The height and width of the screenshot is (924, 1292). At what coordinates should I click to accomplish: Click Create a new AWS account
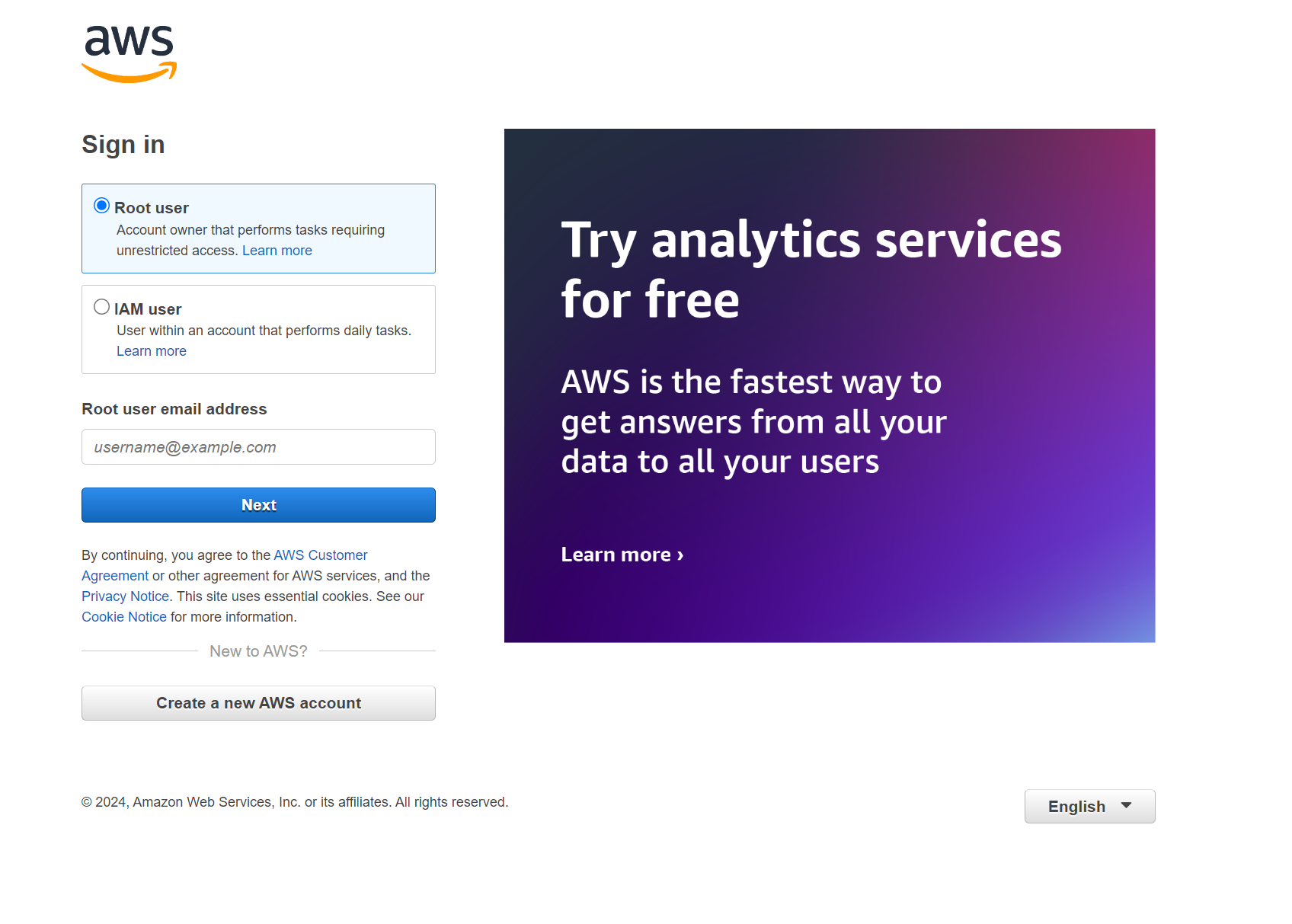(x=258, y=703)
